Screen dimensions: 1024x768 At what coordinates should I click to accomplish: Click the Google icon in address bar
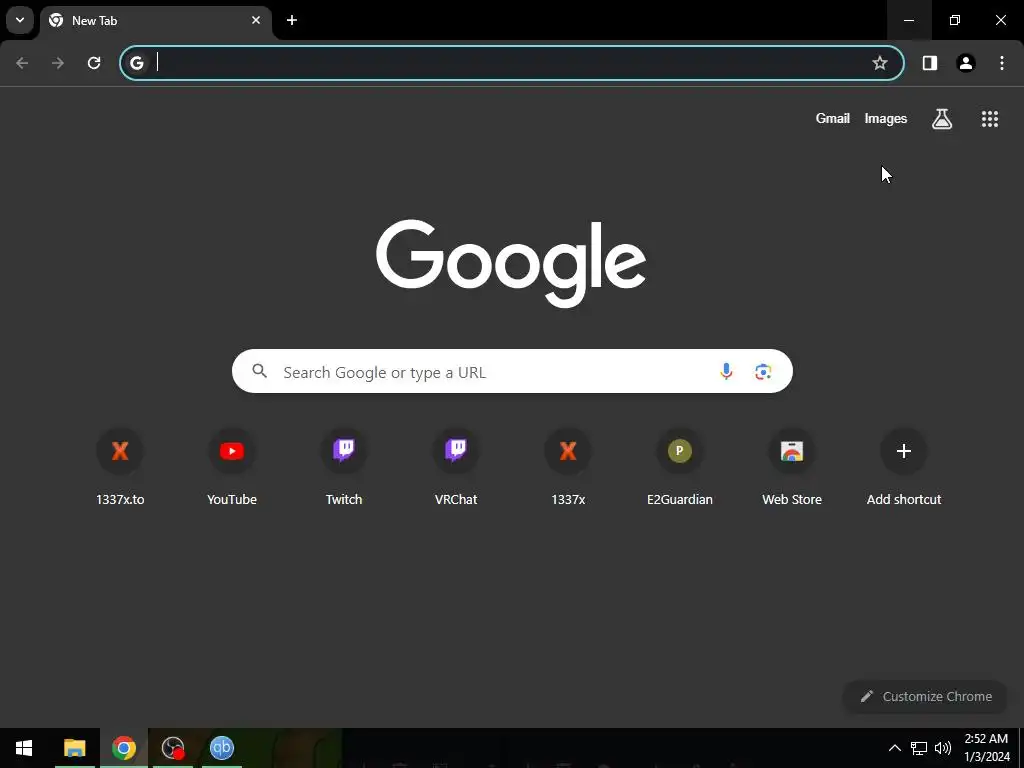coord(136,63)
